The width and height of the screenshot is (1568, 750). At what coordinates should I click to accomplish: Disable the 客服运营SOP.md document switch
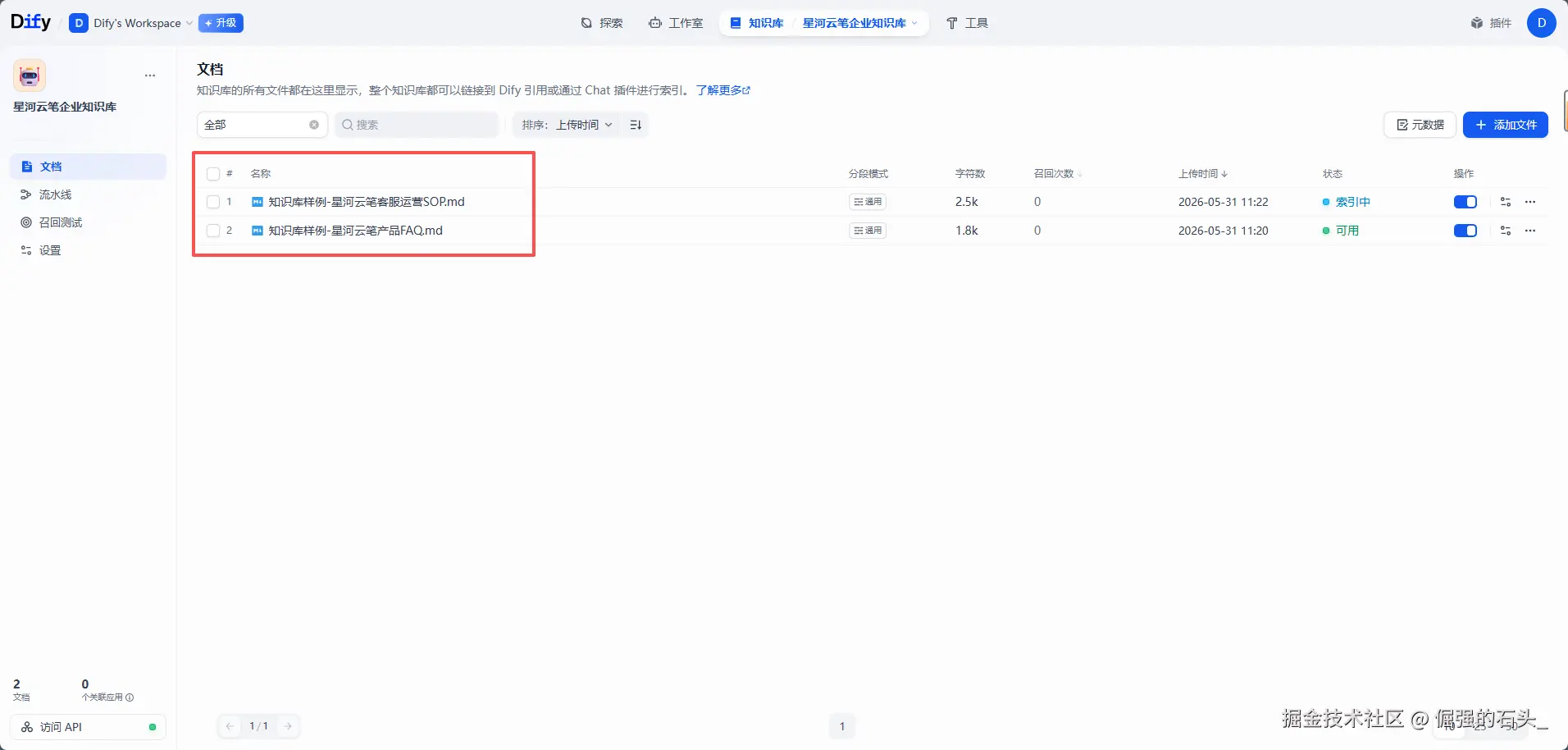click(1465, 202)
